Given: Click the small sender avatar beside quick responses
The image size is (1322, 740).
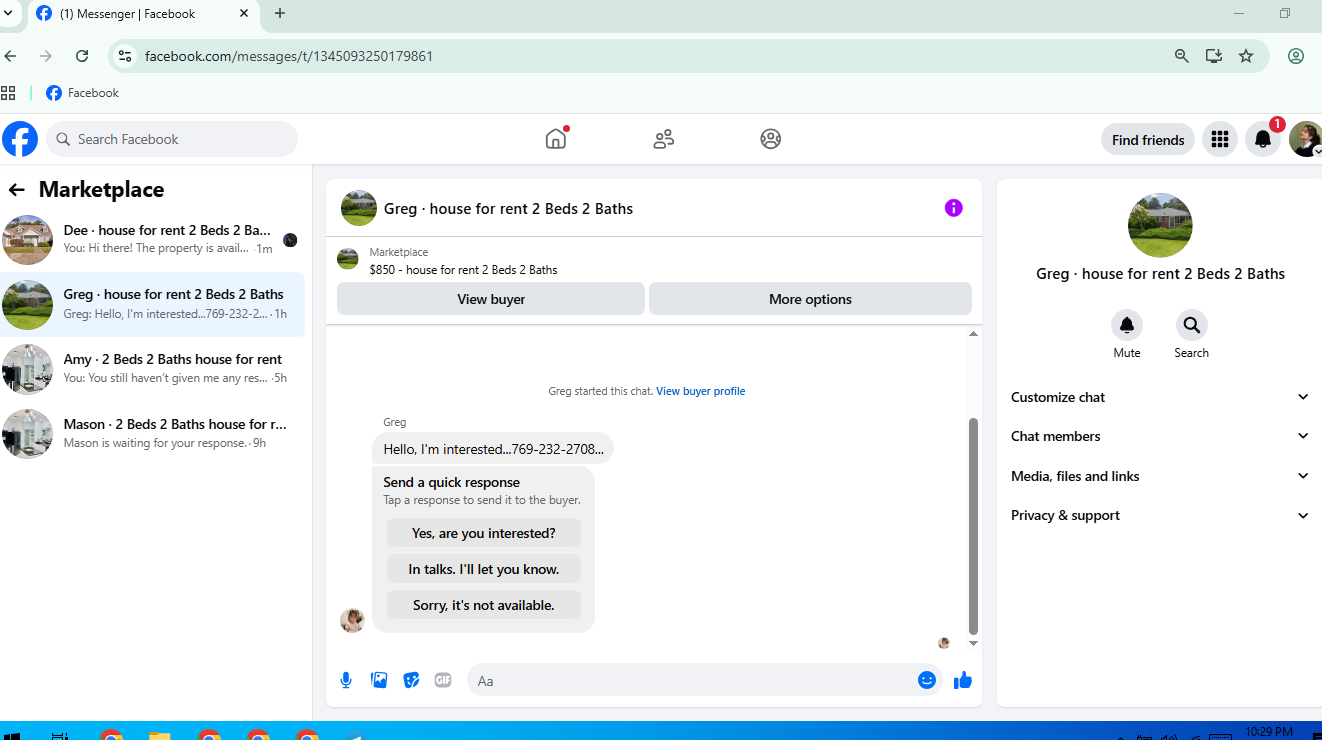Looking at the screenshot, I should tap(352, 620).
